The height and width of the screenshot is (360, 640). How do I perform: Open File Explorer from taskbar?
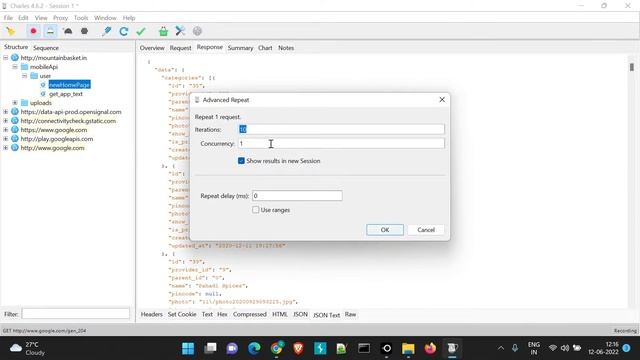pos(408,348)
